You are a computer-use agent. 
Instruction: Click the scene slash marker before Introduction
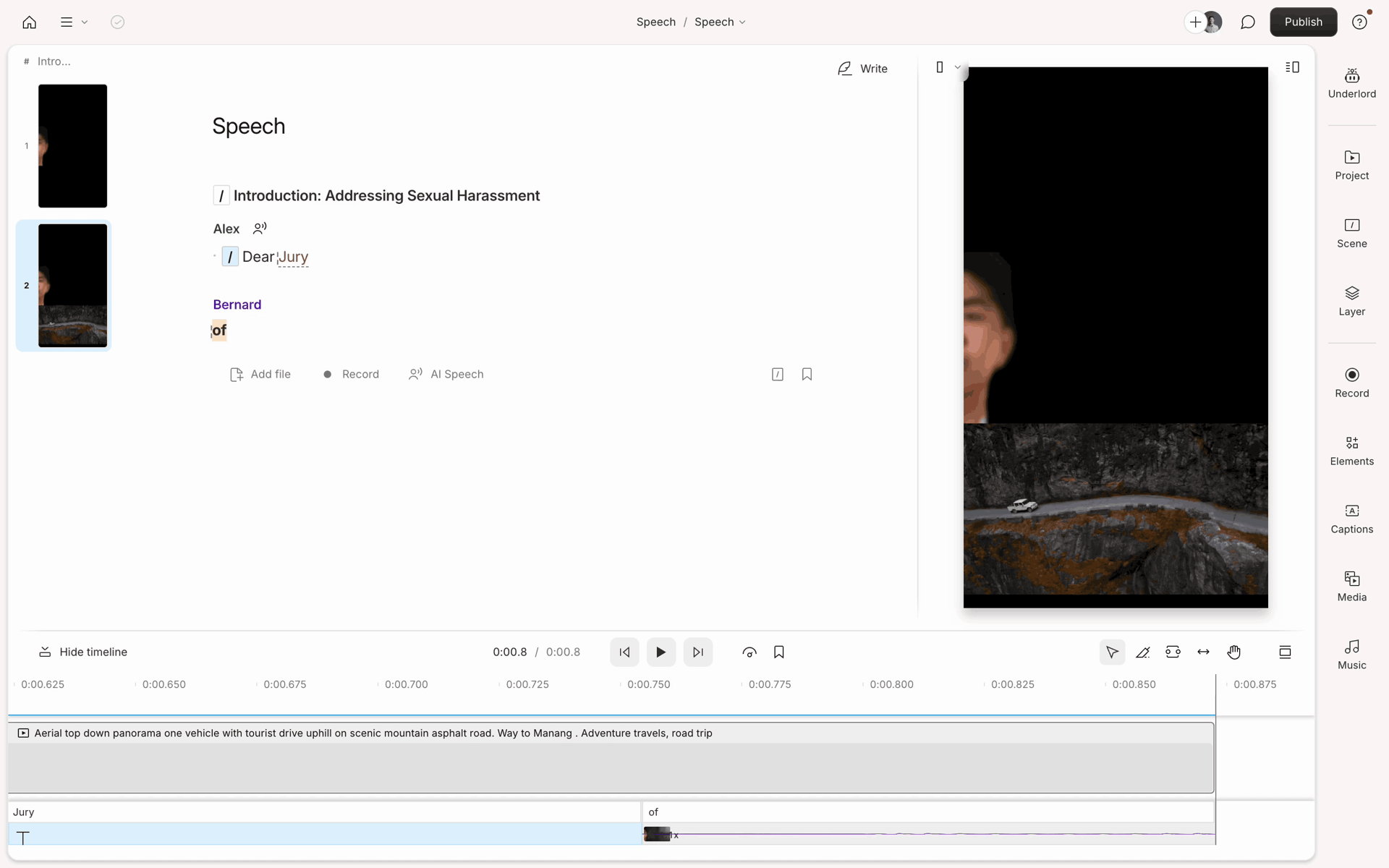pyautogui.click(x=221, y=196)
